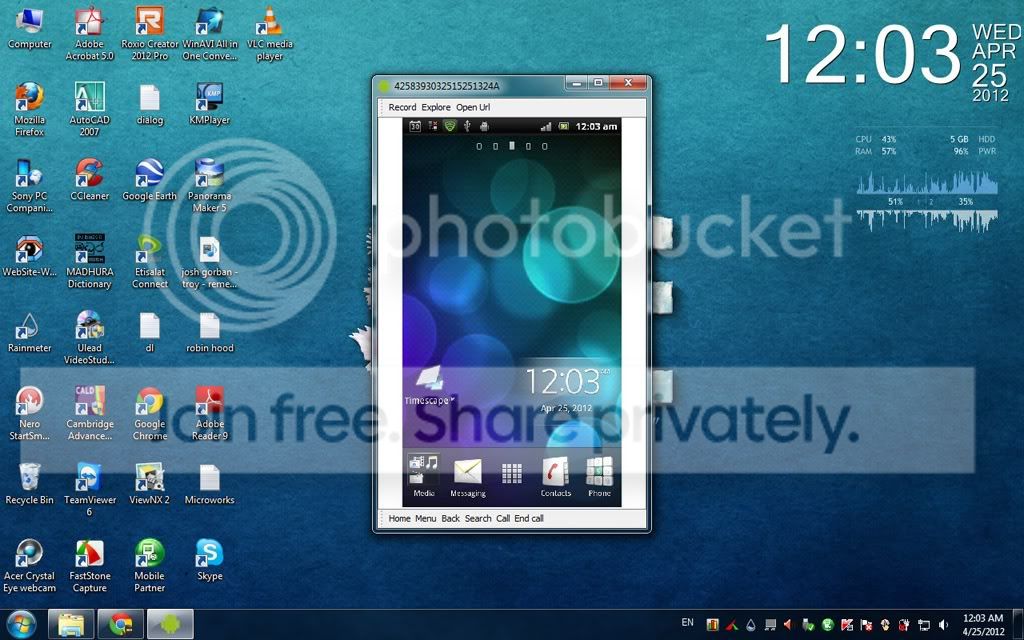Click the Explore menu item
Image resolution: width=1024 pixels, height=640 pixels.
point(436,107)
